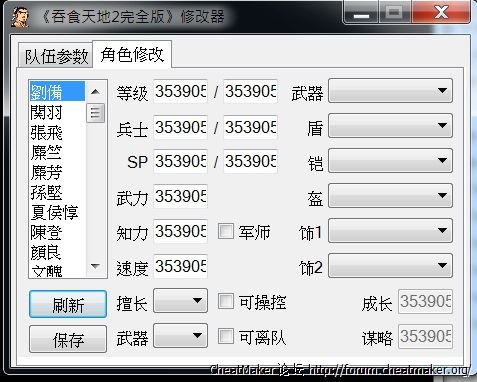The height and width of the screenshot is (382, 477).
Task: Open the 武器 equipment dropdown beside 等级
Action: tap(390, 91)
